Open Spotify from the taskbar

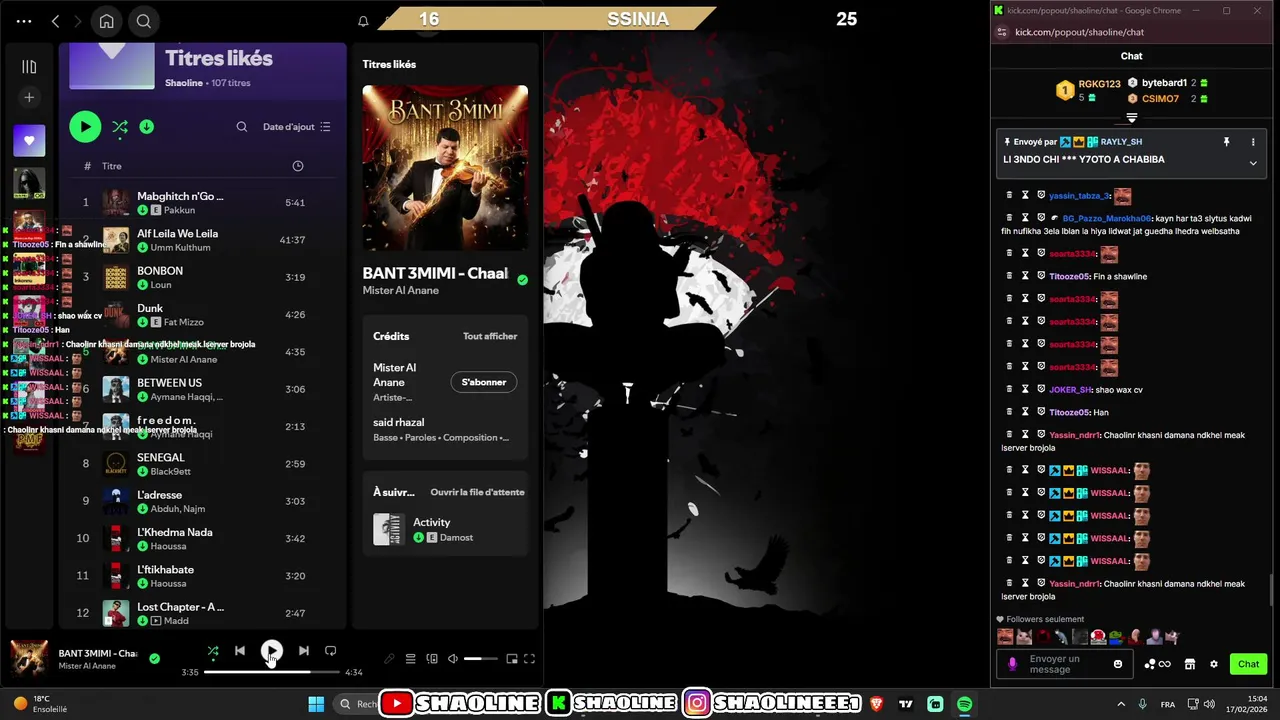[964, 704]
